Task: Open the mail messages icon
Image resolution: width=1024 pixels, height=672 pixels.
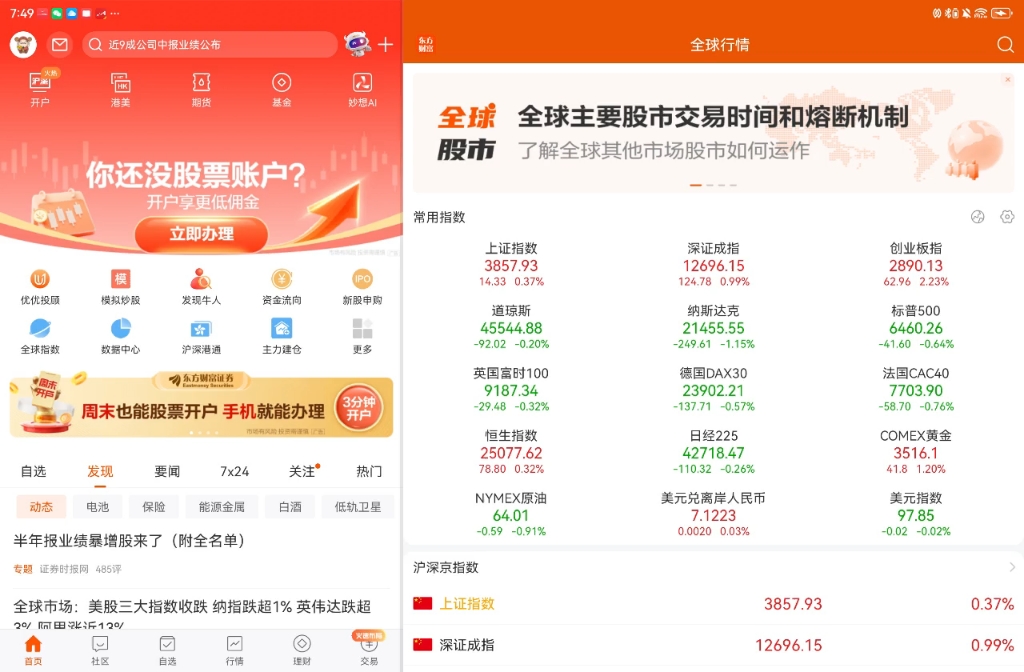Action: [59, 44]
